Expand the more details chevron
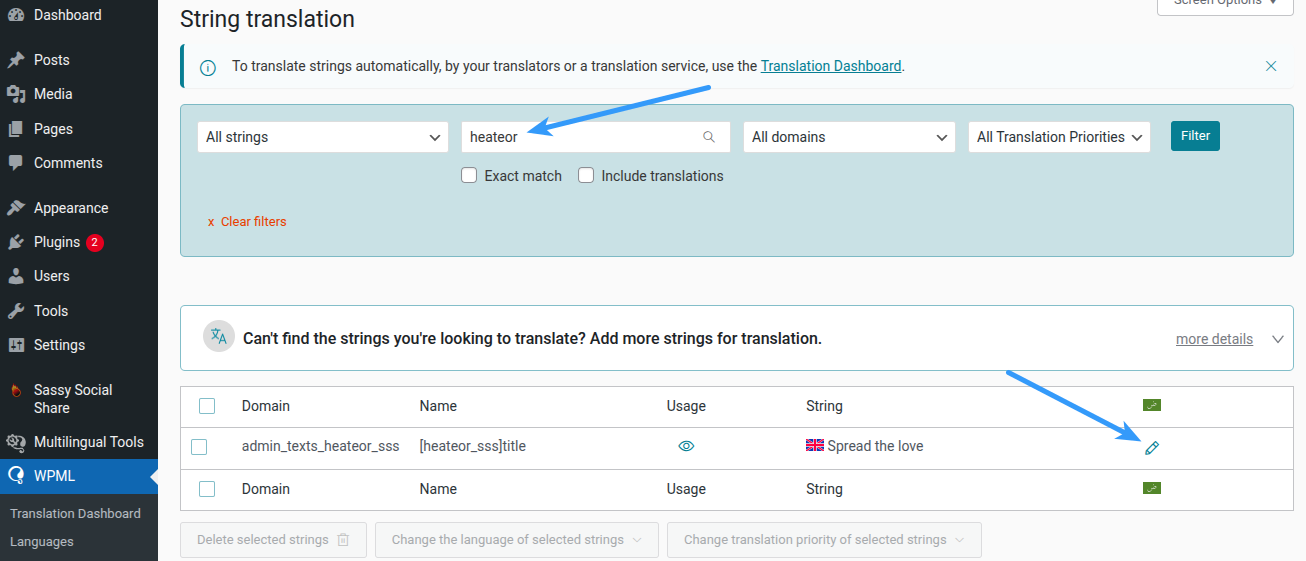This screenshot has width=1306, height=561. tap(1278, 339)
